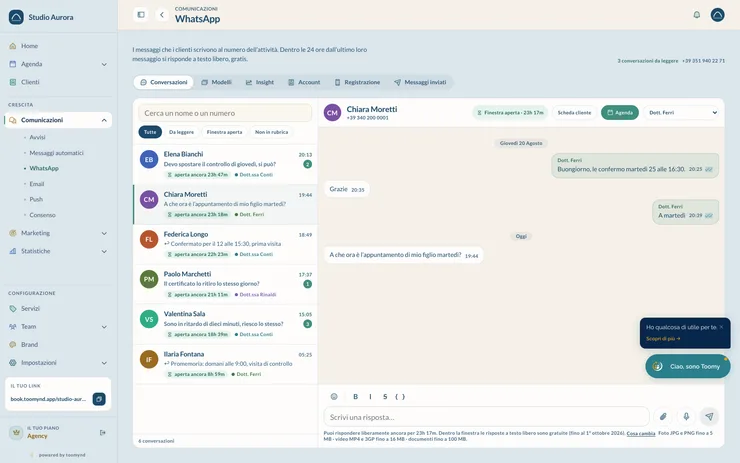Click Valentina Sala's VS avatar
The height and width of the screenshot is (463, 740).
point(149,319)
